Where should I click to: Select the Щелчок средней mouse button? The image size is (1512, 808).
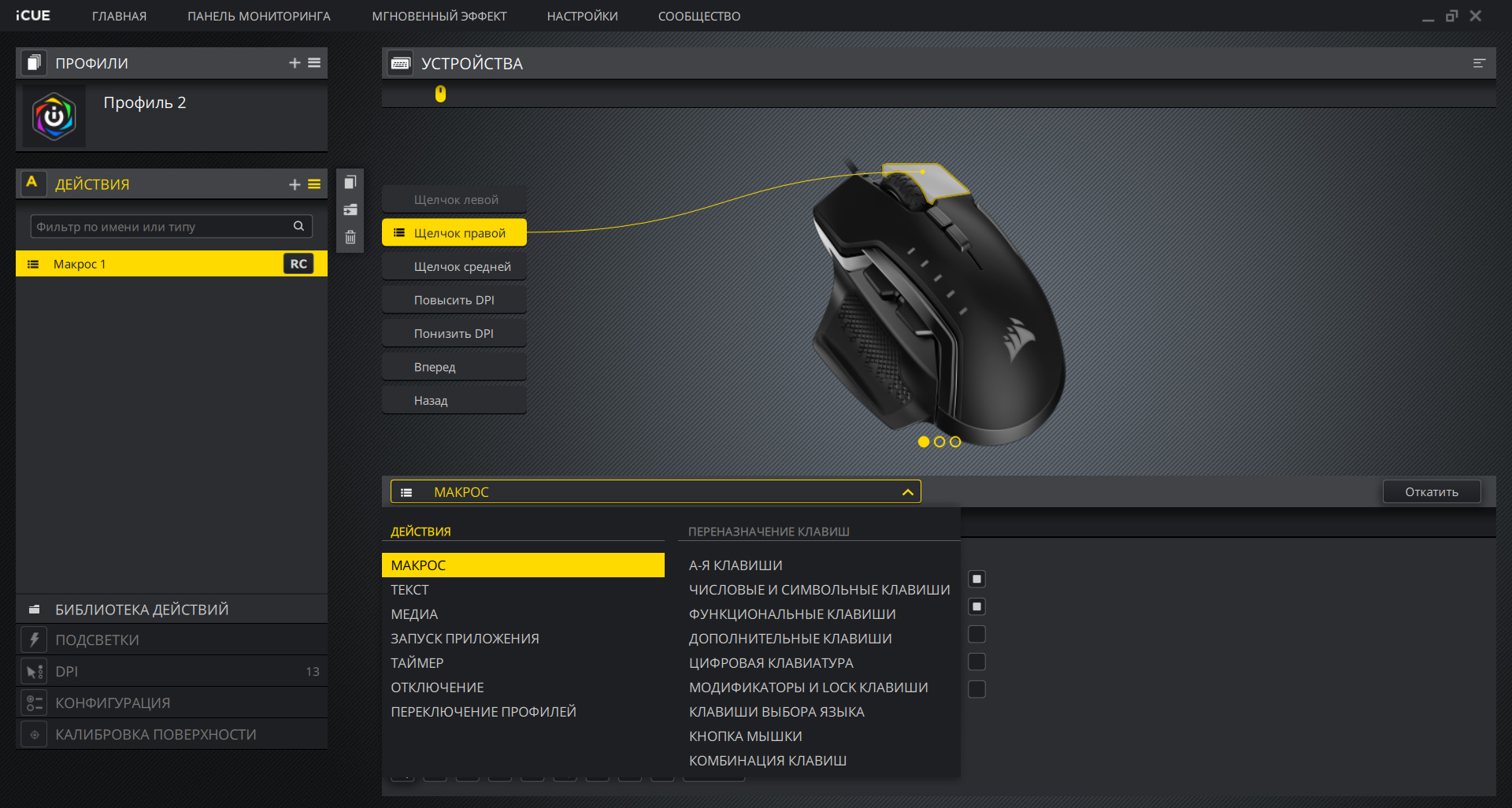[x=461, y=267]
